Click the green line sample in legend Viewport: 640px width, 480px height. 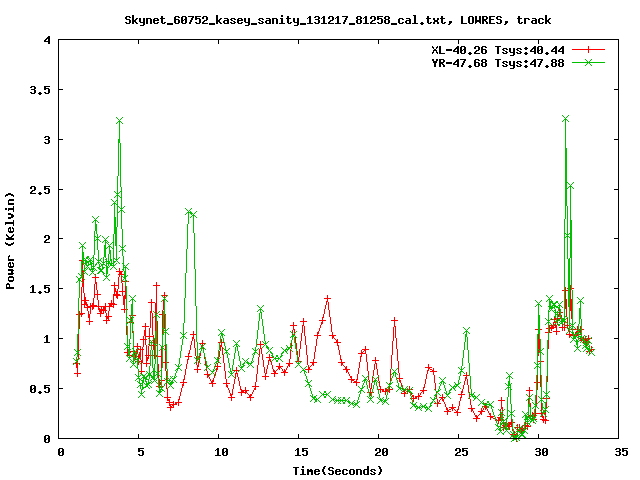(588, 62)
